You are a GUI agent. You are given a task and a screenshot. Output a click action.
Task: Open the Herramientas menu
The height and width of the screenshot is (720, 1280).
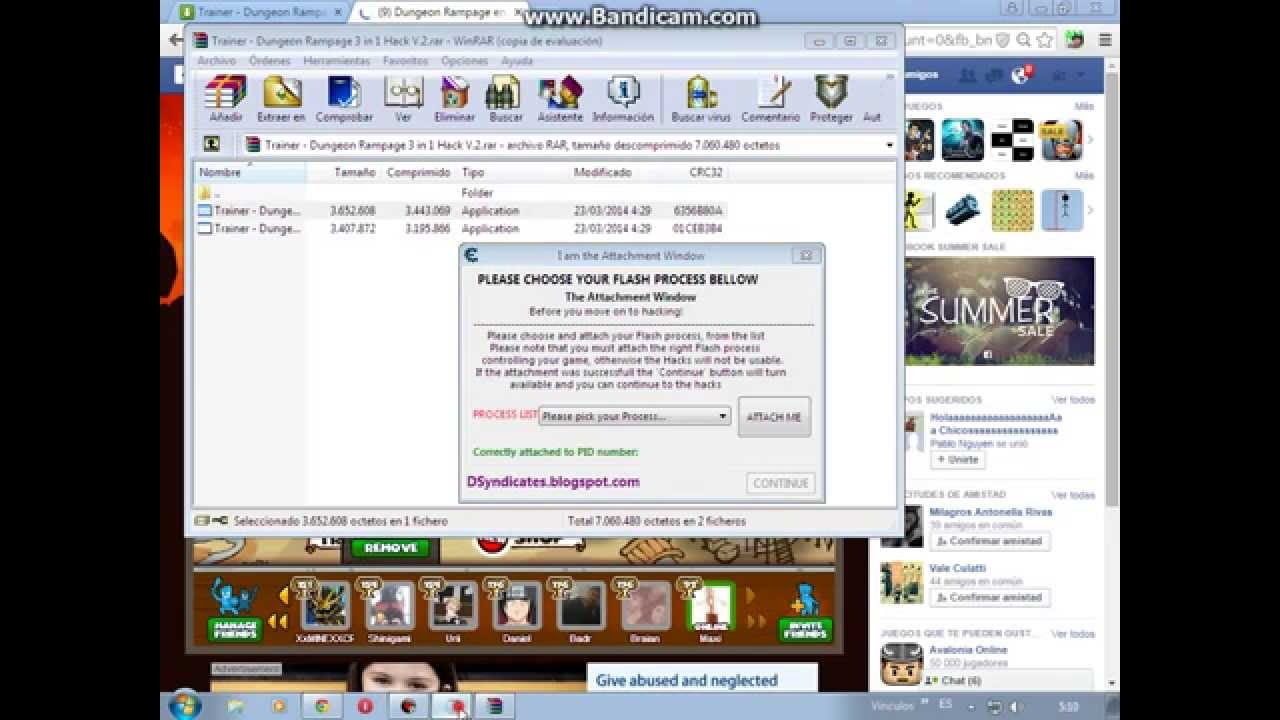pos(337,61)
